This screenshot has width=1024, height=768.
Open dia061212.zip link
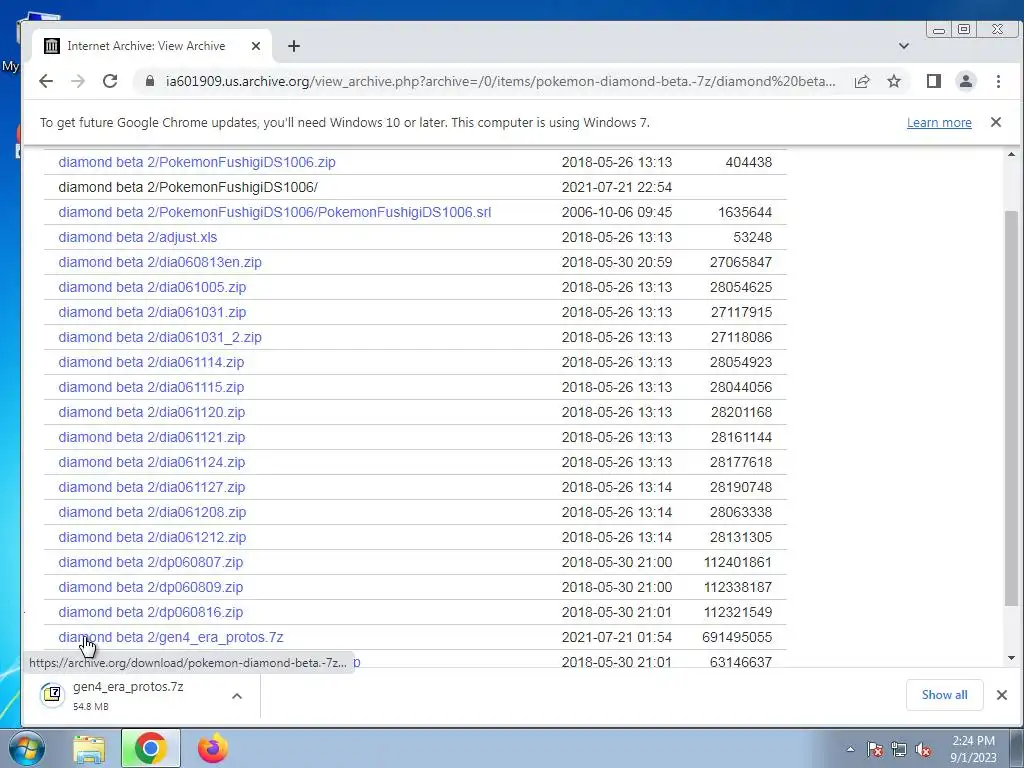click(x=152, y=537)
